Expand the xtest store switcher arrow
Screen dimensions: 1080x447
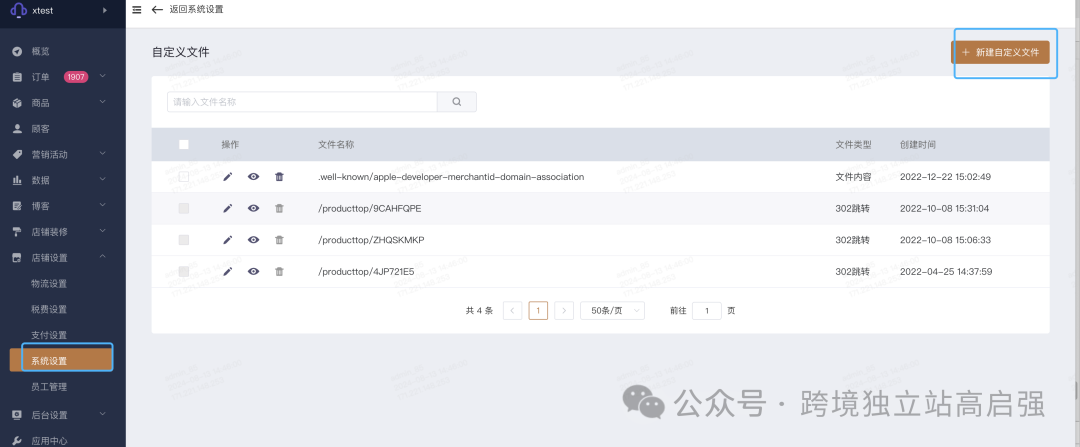tap(105, 10)
